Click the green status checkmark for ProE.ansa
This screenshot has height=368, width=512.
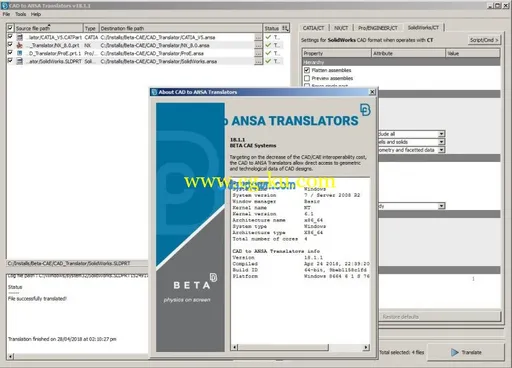(x=268, y=53)
